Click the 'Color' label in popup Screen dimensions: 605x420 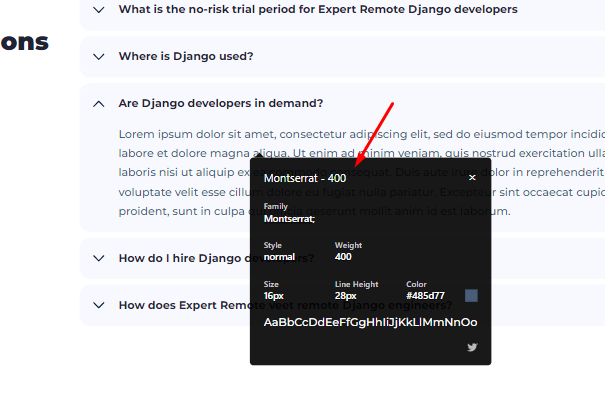416,284
